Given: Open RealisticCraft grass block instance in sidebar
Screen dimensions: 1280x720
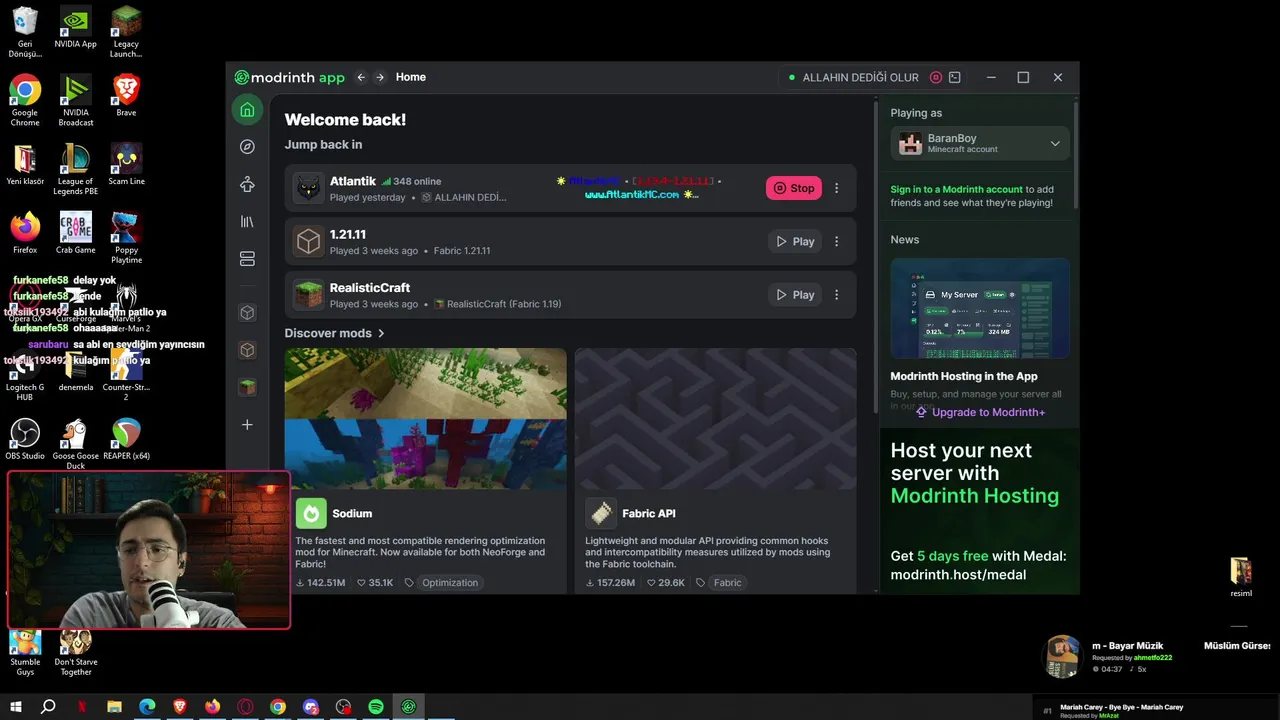Looking at the screenshot, I should 247,387.
